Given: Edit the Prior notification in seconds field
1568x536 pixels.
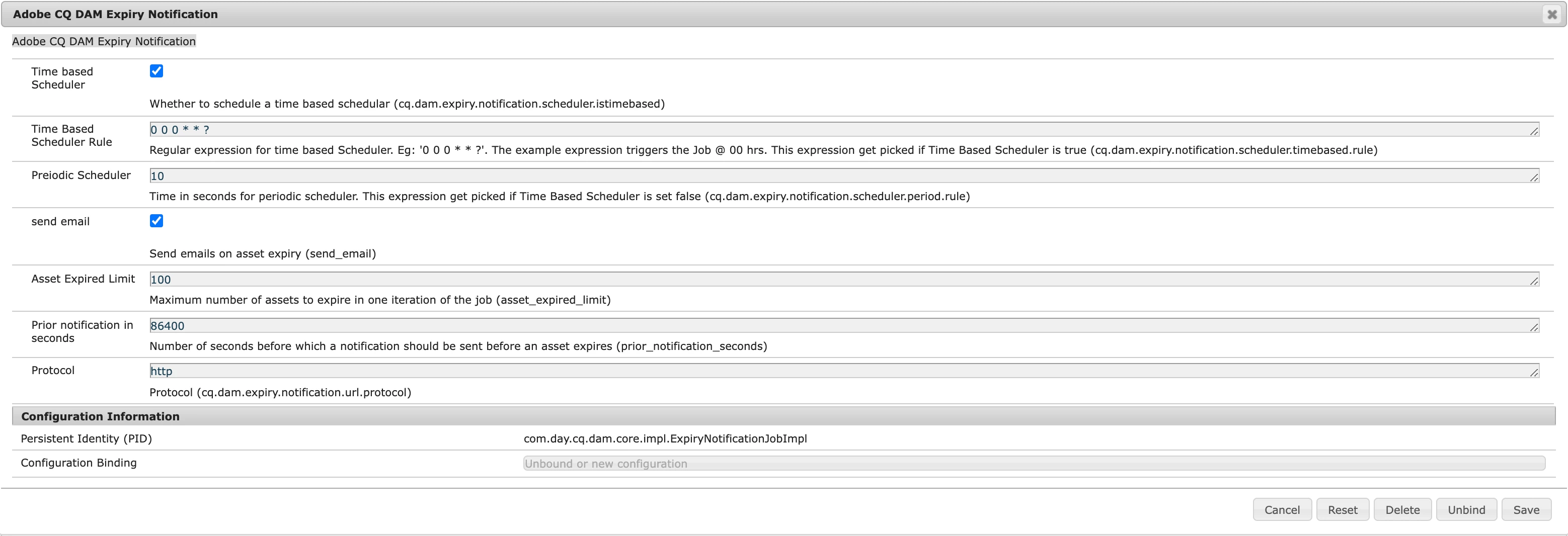Looking at the screenshot, I should click(x=844, y=325).
